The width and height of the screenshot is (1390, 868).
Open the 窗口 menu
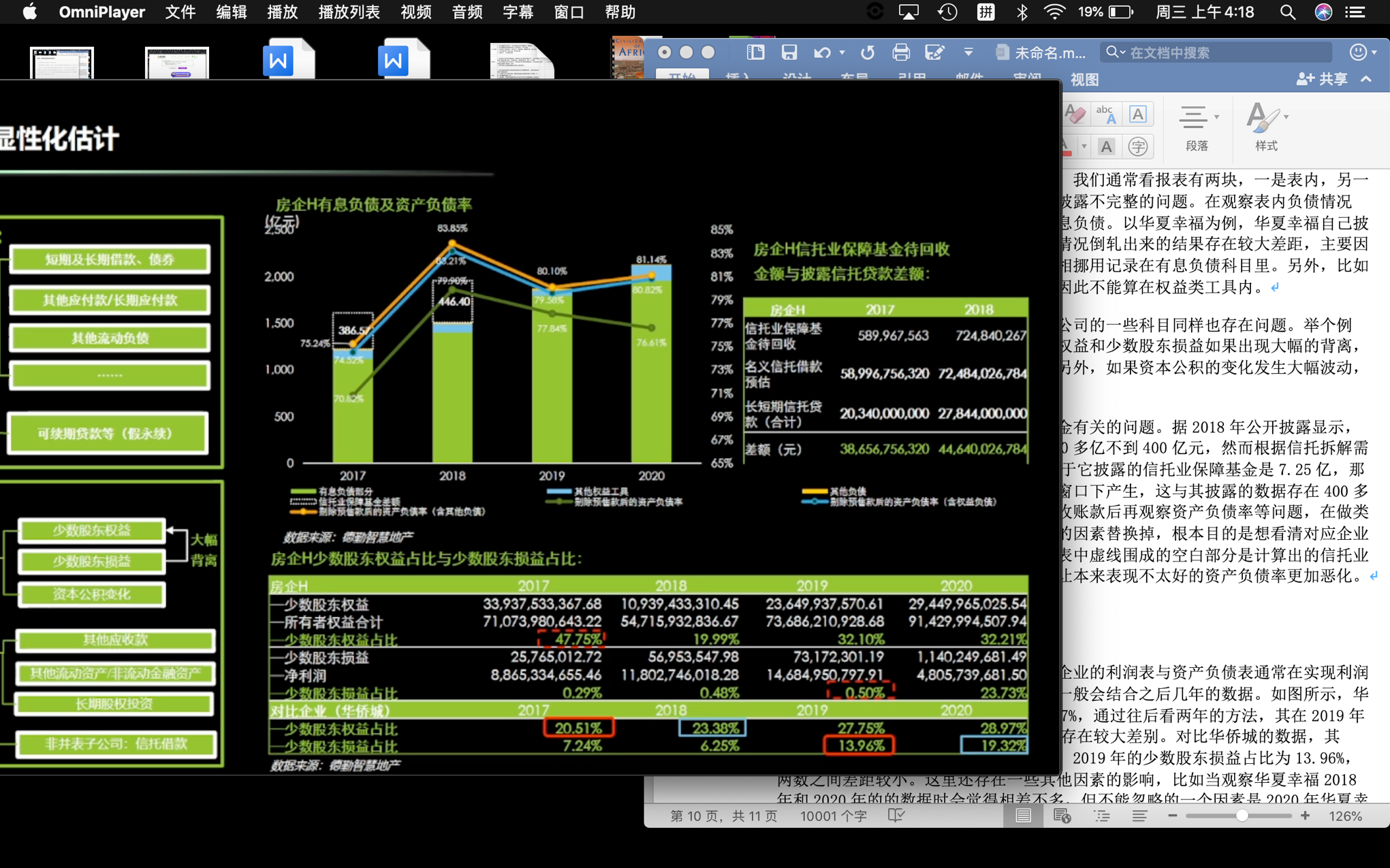pos(569,12)
